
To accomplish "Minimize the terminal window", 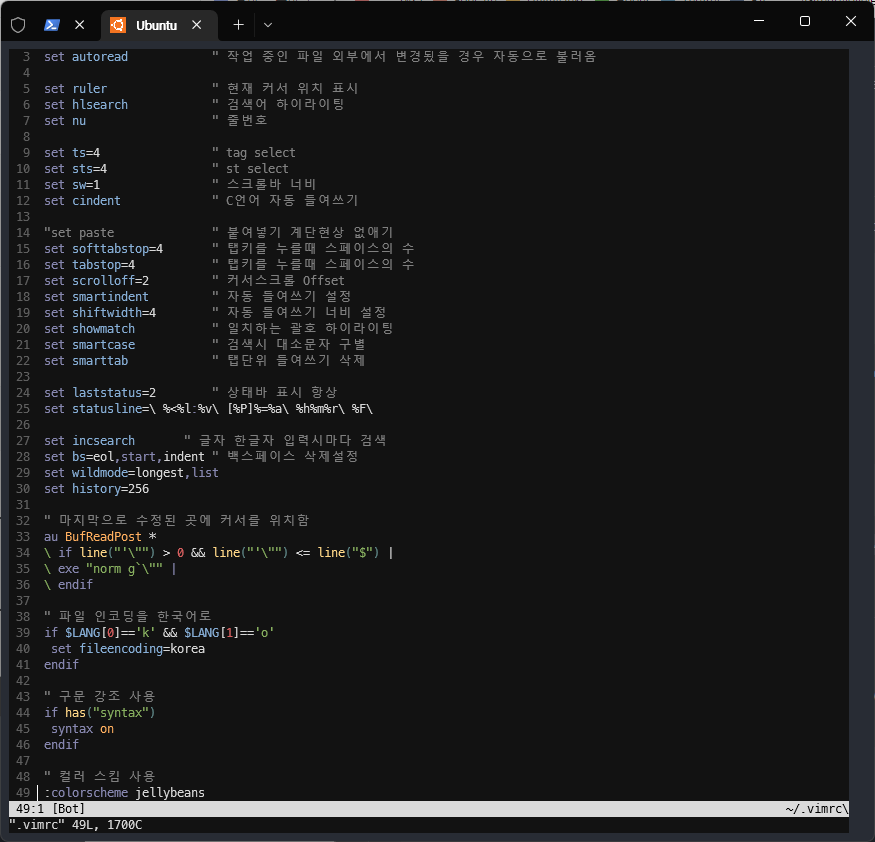I will pyautogui.click(x=759, y=21).
